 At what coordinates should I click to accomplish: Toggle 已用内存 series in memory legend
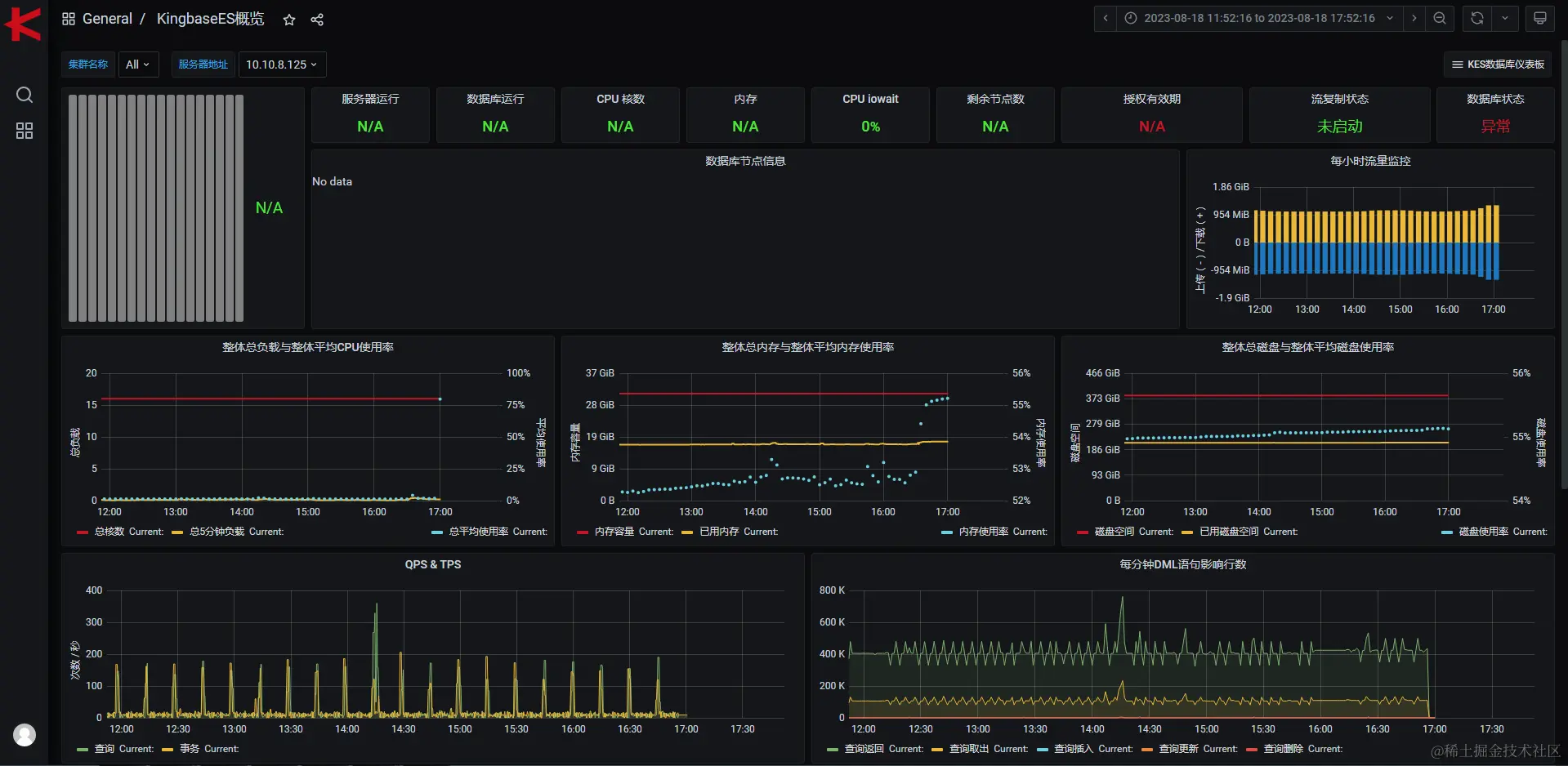tap(718, 532)
